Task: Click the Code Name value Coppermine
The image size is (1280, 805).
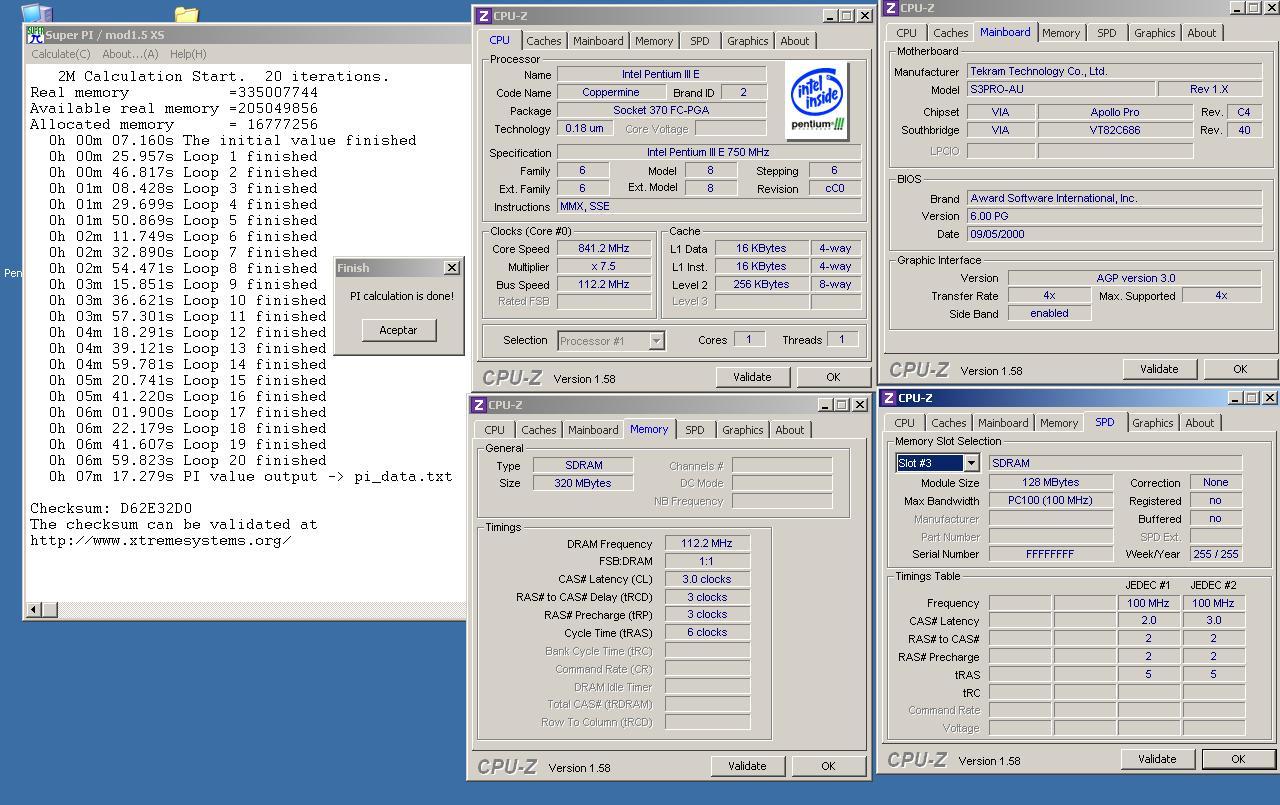Action: 610,93
